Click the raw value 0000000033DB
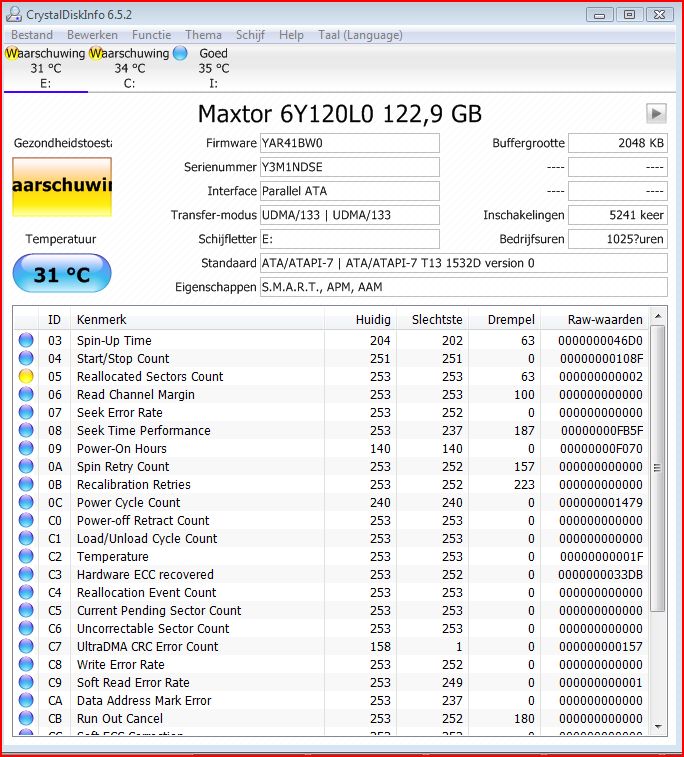 tap(600, 575)
